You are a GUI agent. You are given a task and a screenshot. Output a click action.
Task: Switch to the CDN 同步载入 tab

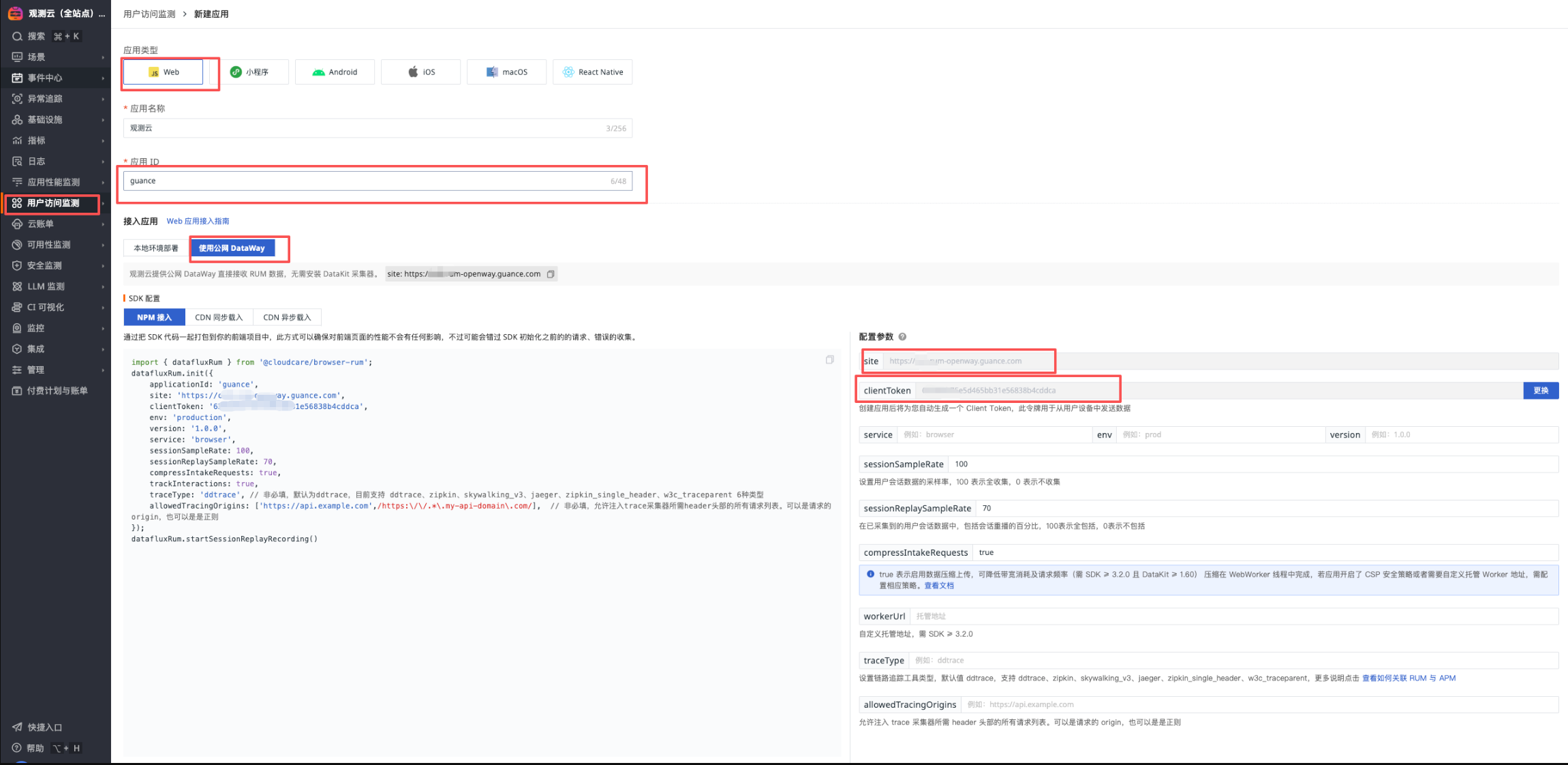click(219, 318)
